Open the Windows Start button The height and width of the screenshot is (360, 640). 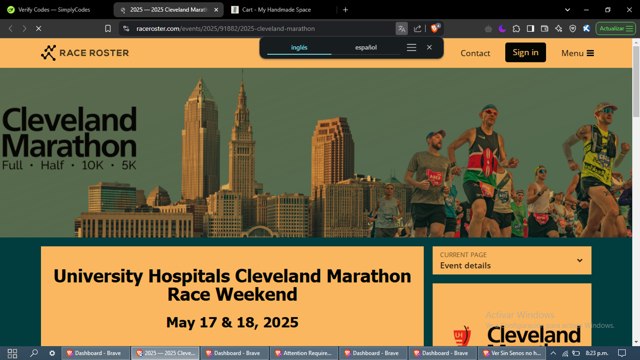click(x=12, y=353)
